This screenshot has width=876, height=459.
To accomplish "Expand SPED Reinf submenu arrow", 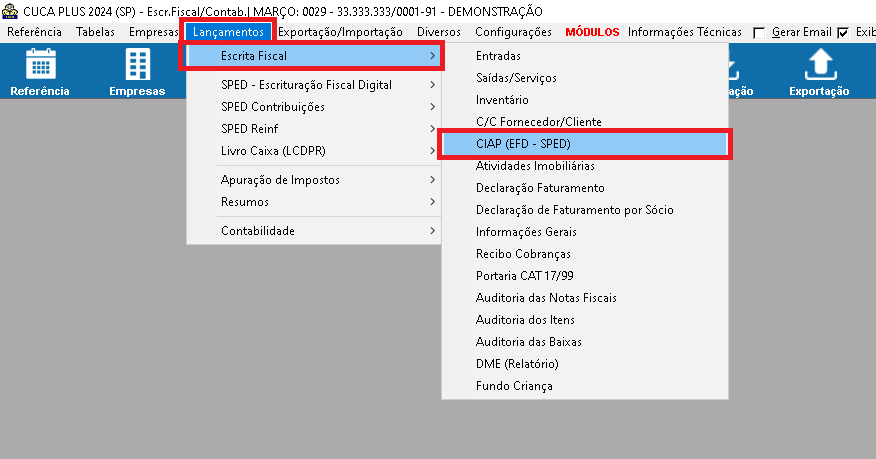I will click(x=432, y=129).
